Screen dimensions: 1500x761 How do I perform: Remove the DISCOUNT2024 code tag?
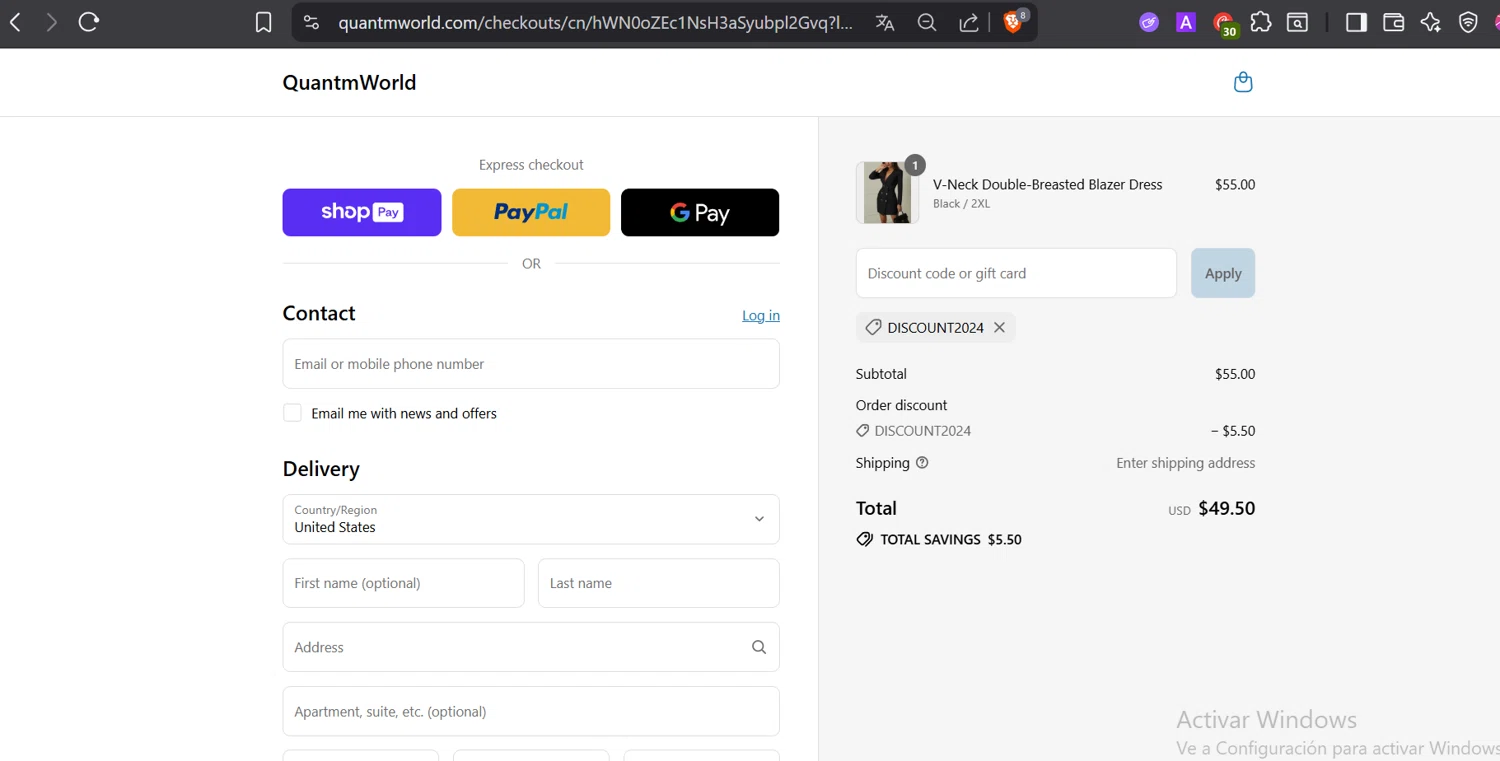(x=999, y=327)
